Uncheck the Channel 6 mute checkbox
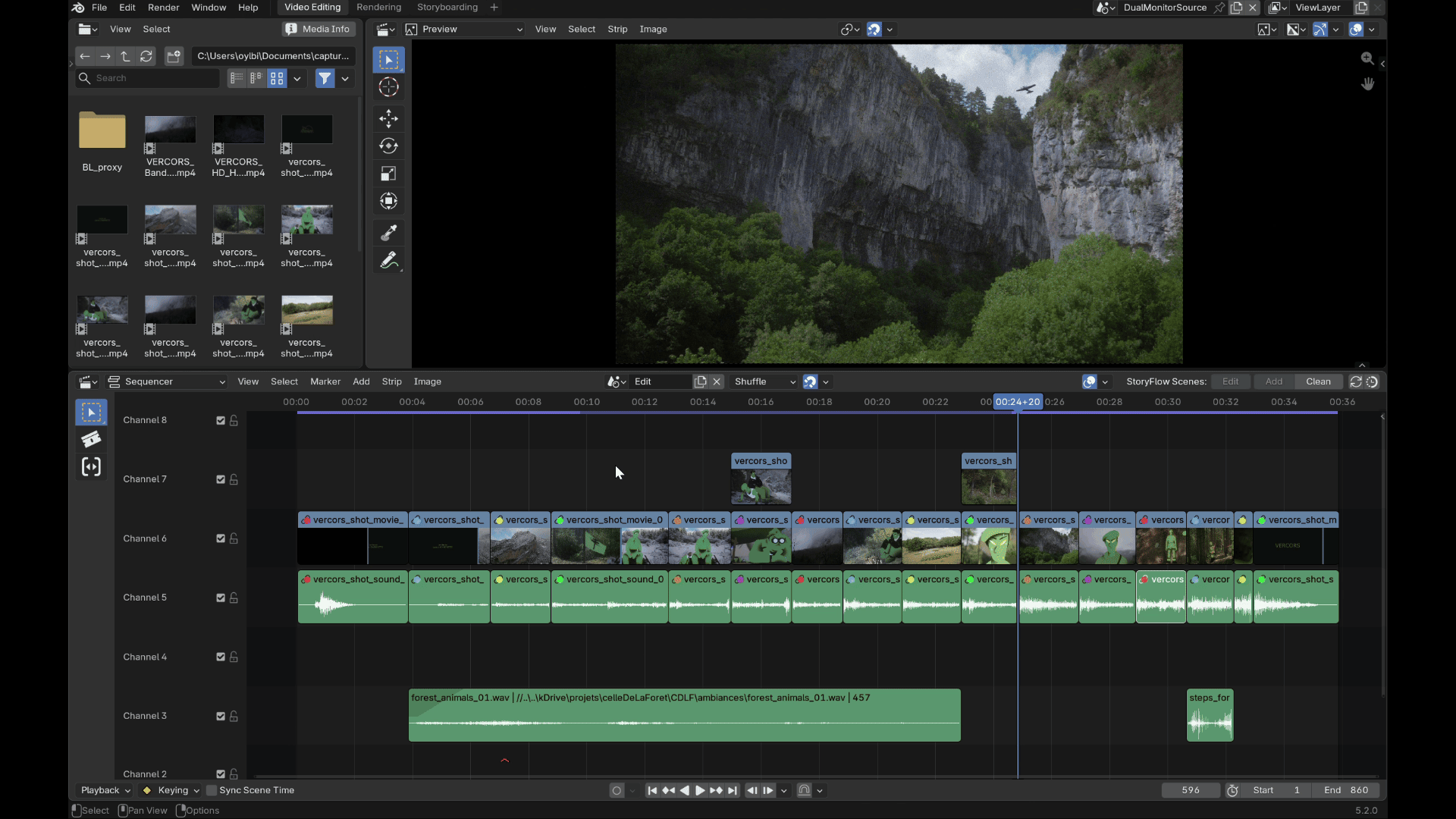 (x=221, y=538)
